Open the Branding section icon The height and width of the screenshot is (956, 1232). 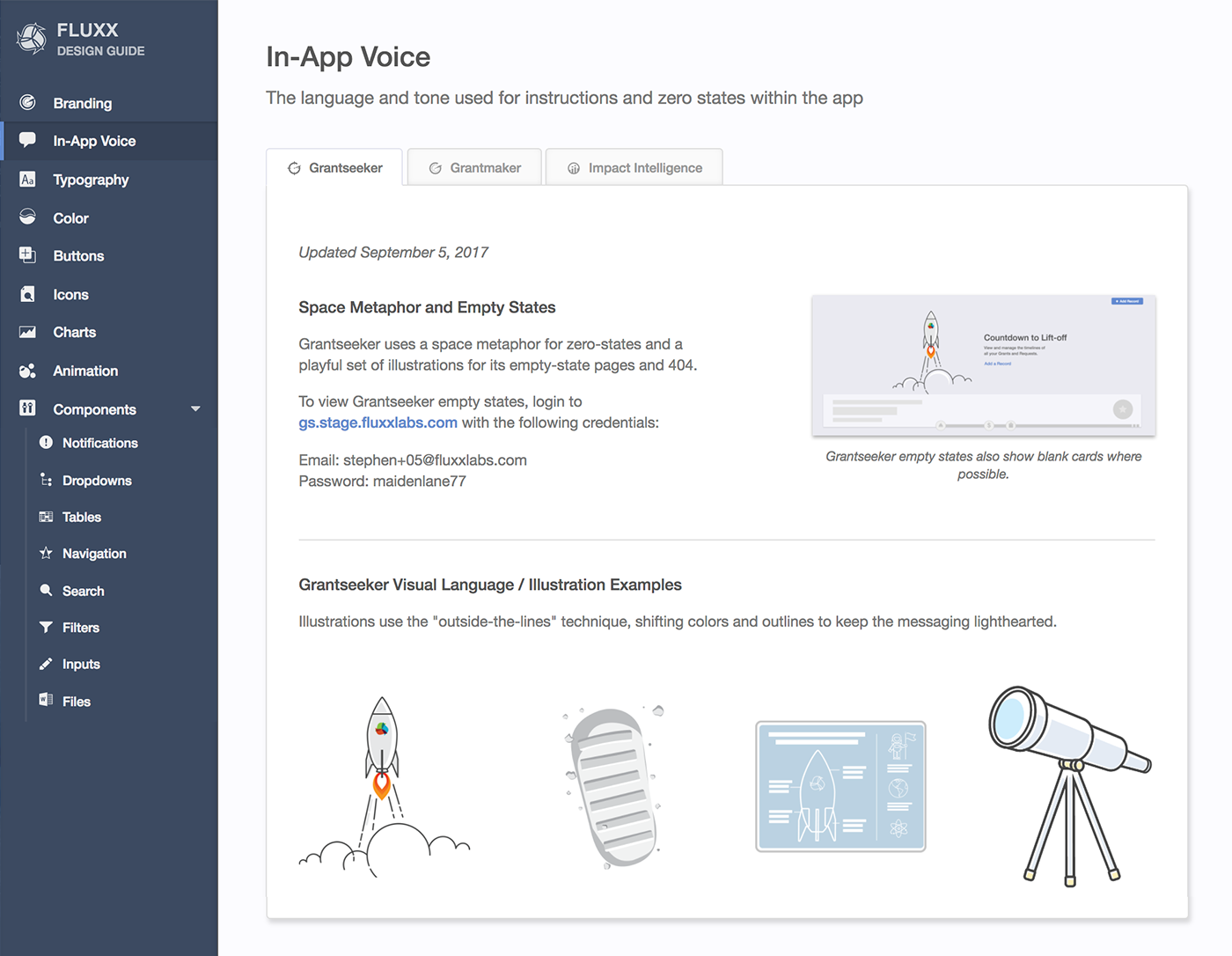point(28,103)
